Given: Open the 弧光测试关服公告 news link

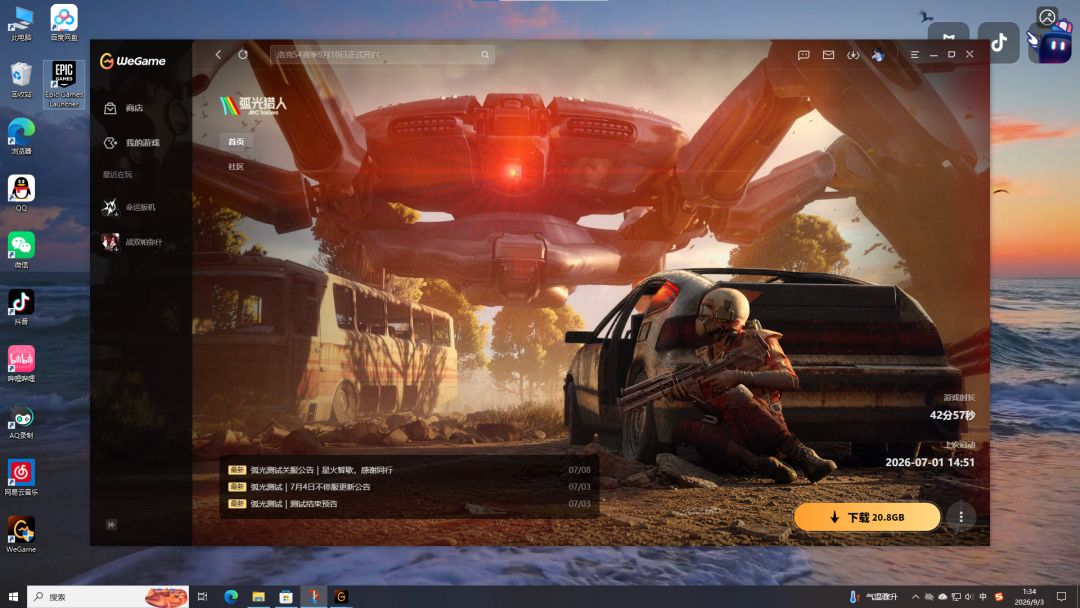Looking at the screenshot, I should 321,470.
